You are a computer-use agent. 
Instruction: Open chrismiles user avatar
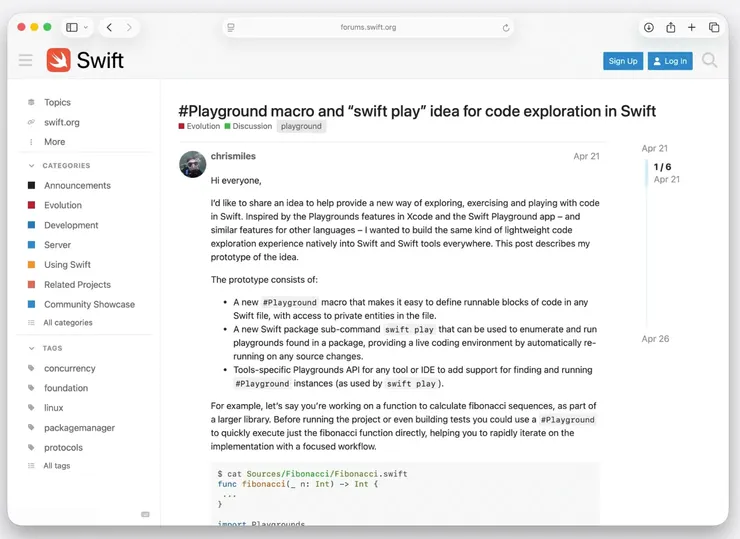click(192, 164)
